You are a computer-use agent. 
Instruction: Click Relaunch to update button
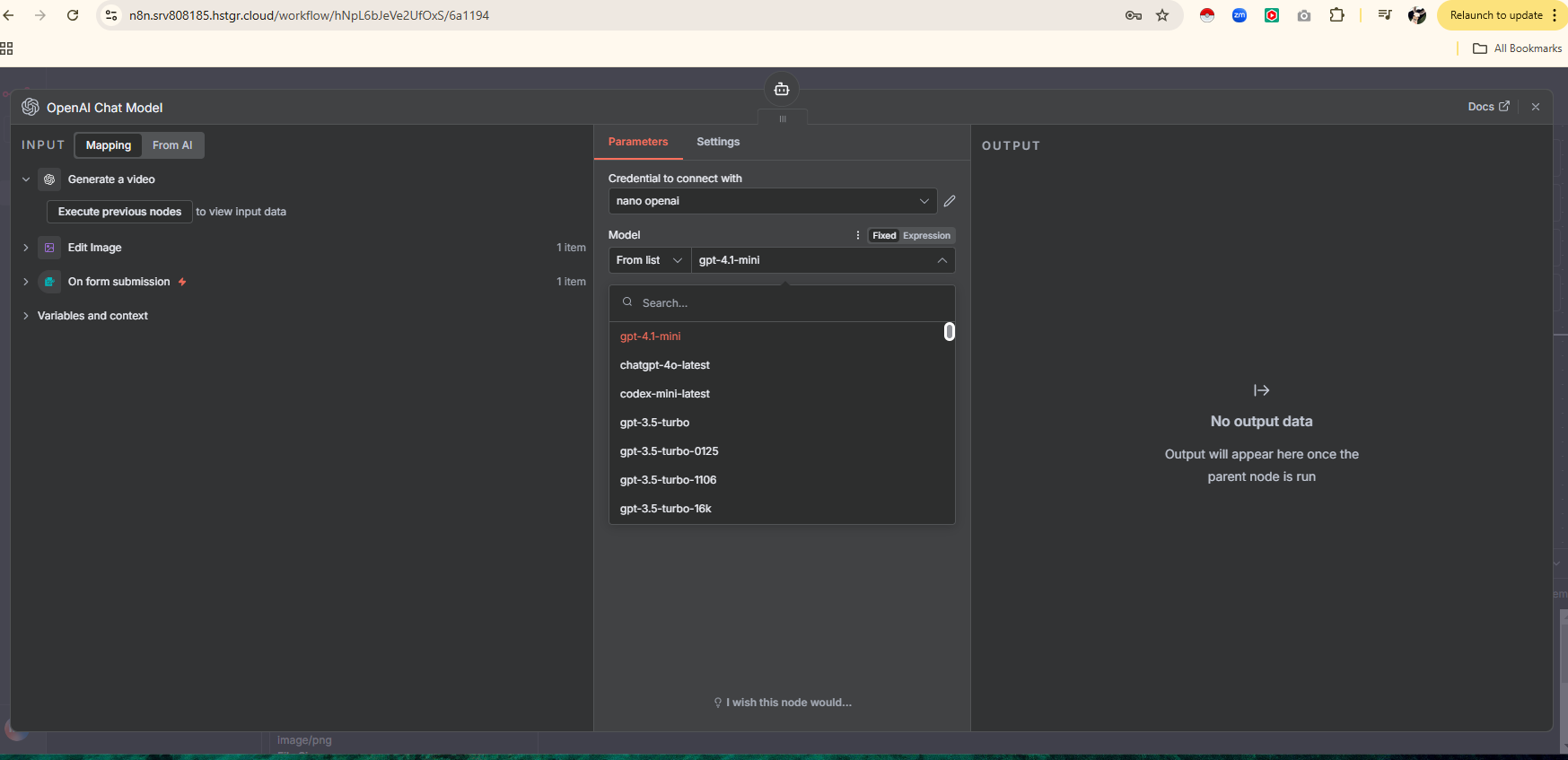point(1496,15)
